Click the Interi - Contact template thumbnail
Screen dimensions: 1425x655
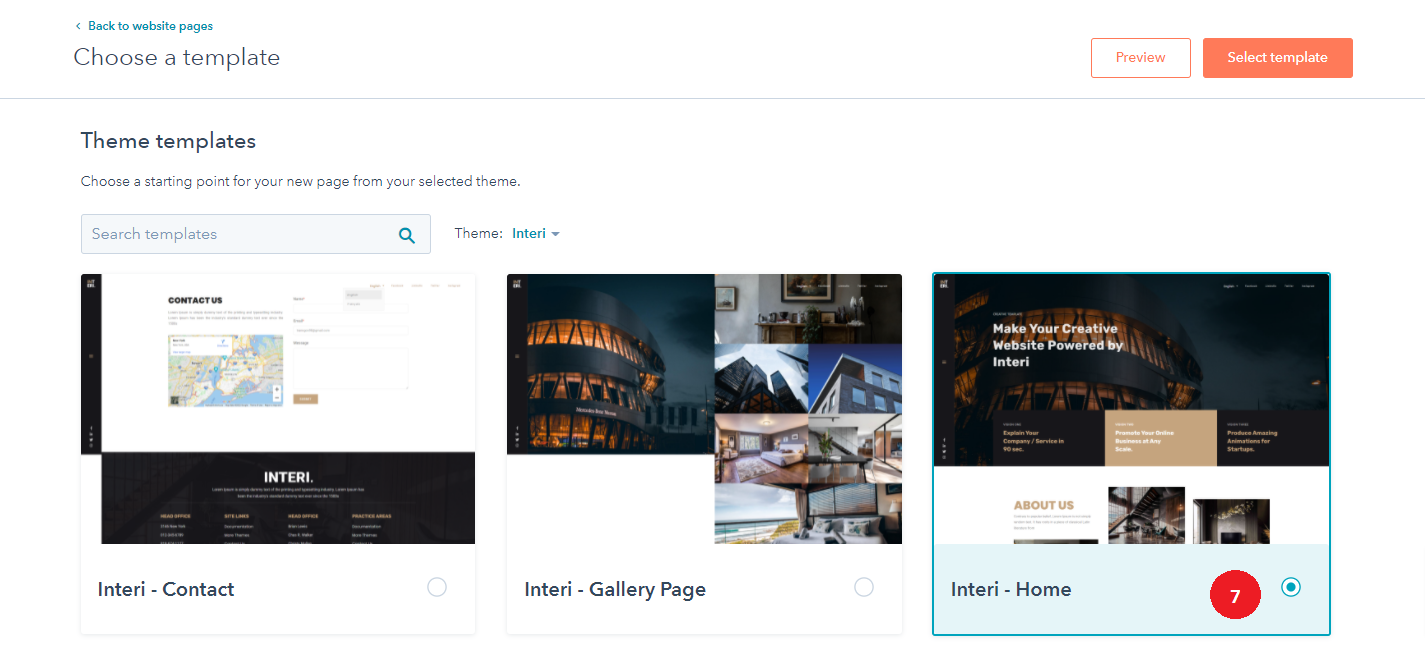point(278,409)
